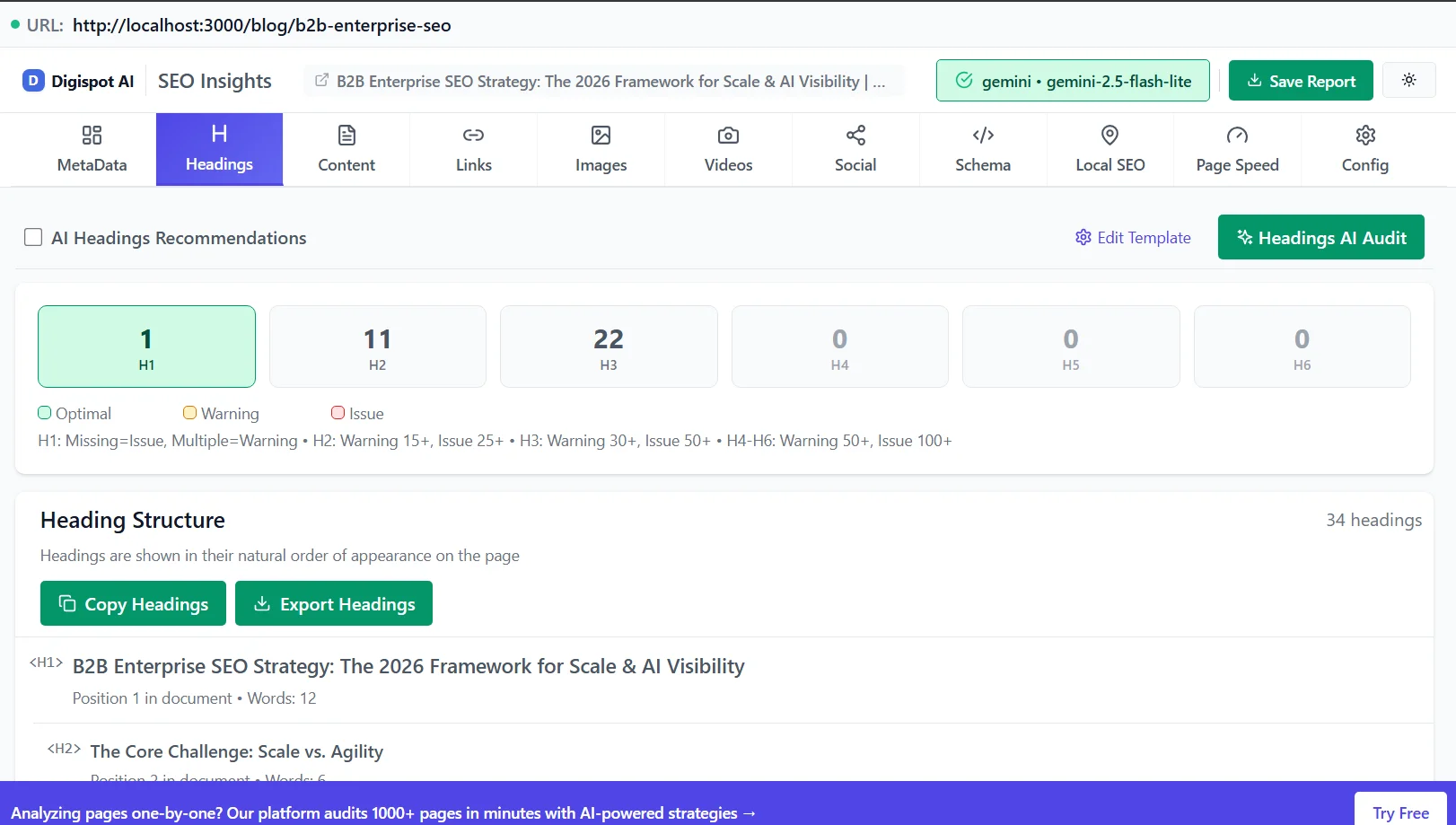Click the Digispot AI logo icon
Viewport: 1456px width, 825px height.
(33, 81)
